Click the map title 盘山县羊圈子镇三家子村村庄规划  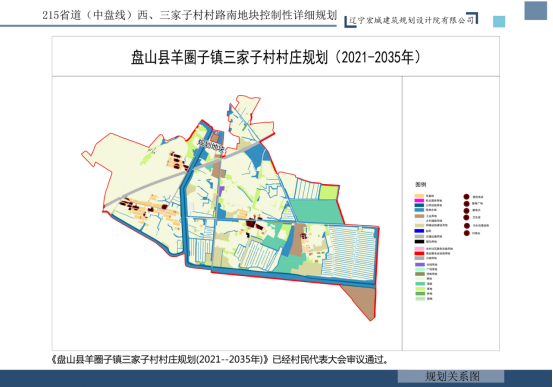[x=229, y=57]
